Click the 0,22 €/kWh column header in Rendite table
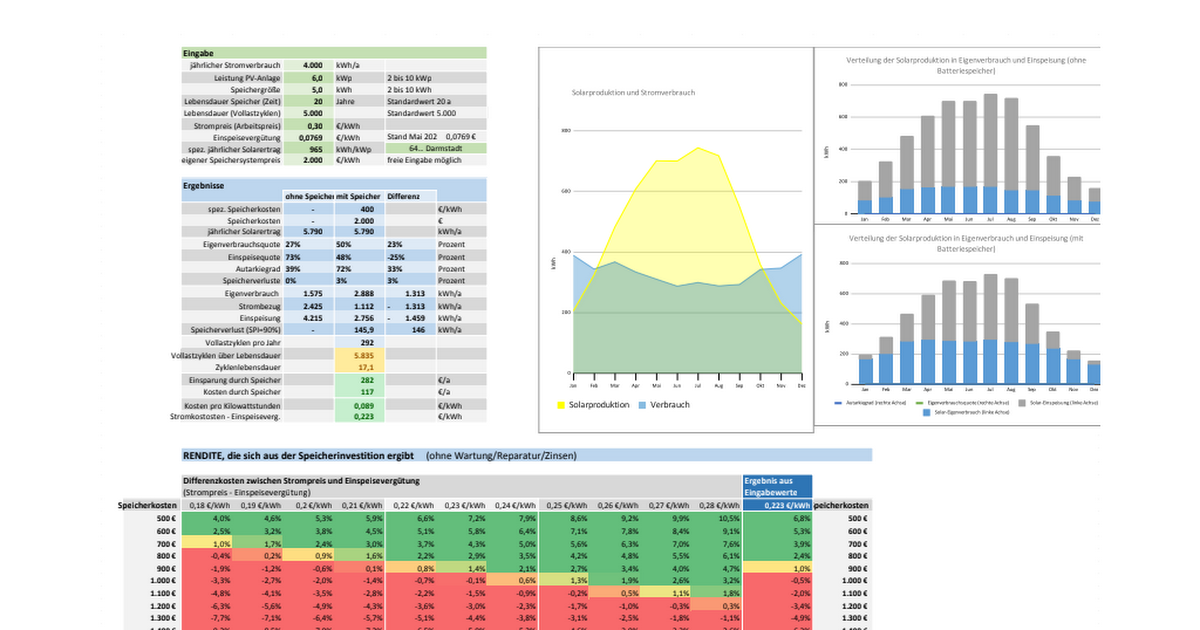The width and height of the screenshot is (1200, 630). pyautogui.click(x=412, y=506)
